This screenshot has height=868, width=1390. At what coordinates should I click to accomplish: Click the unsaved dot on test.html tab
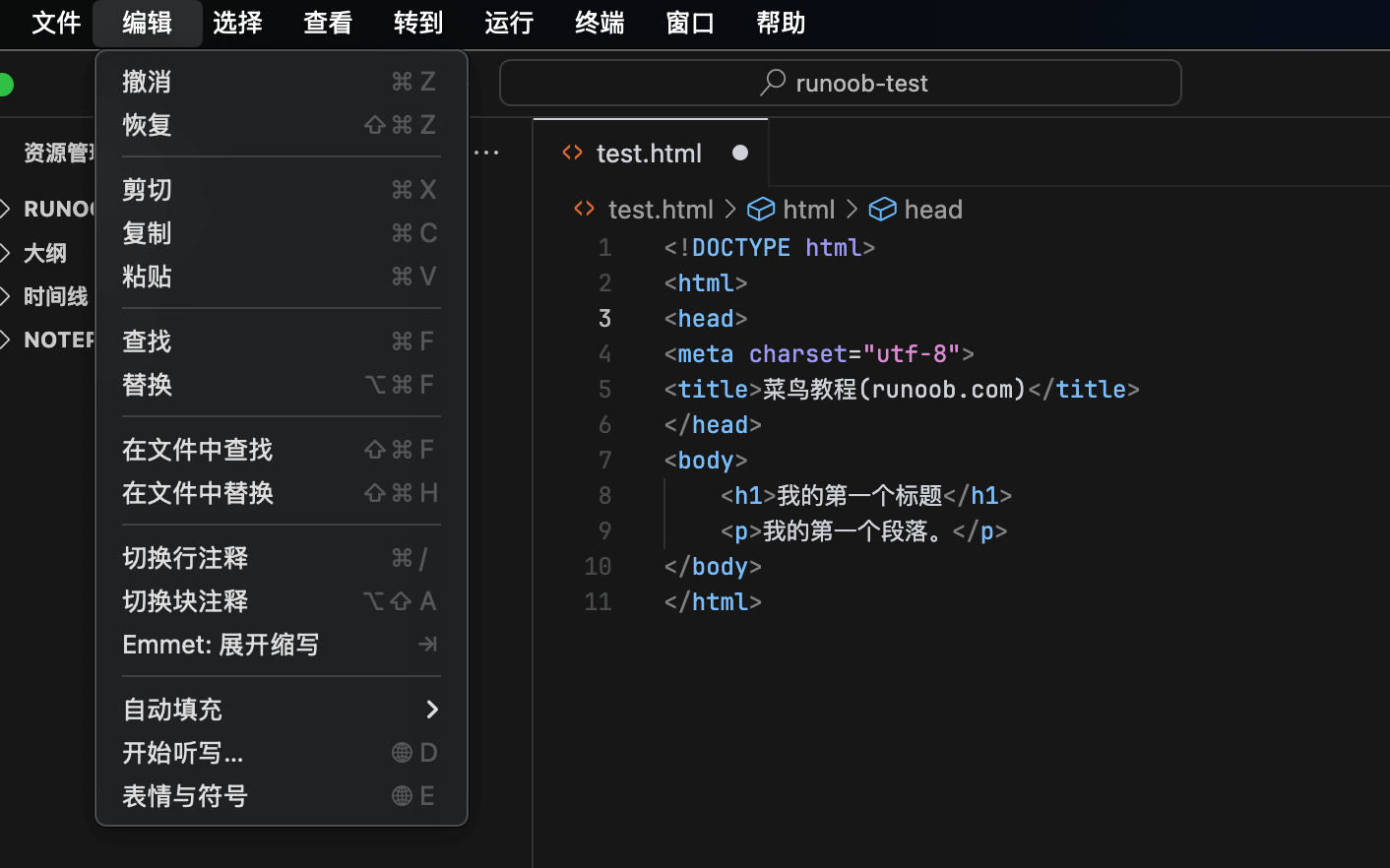[x=740, y=153]
